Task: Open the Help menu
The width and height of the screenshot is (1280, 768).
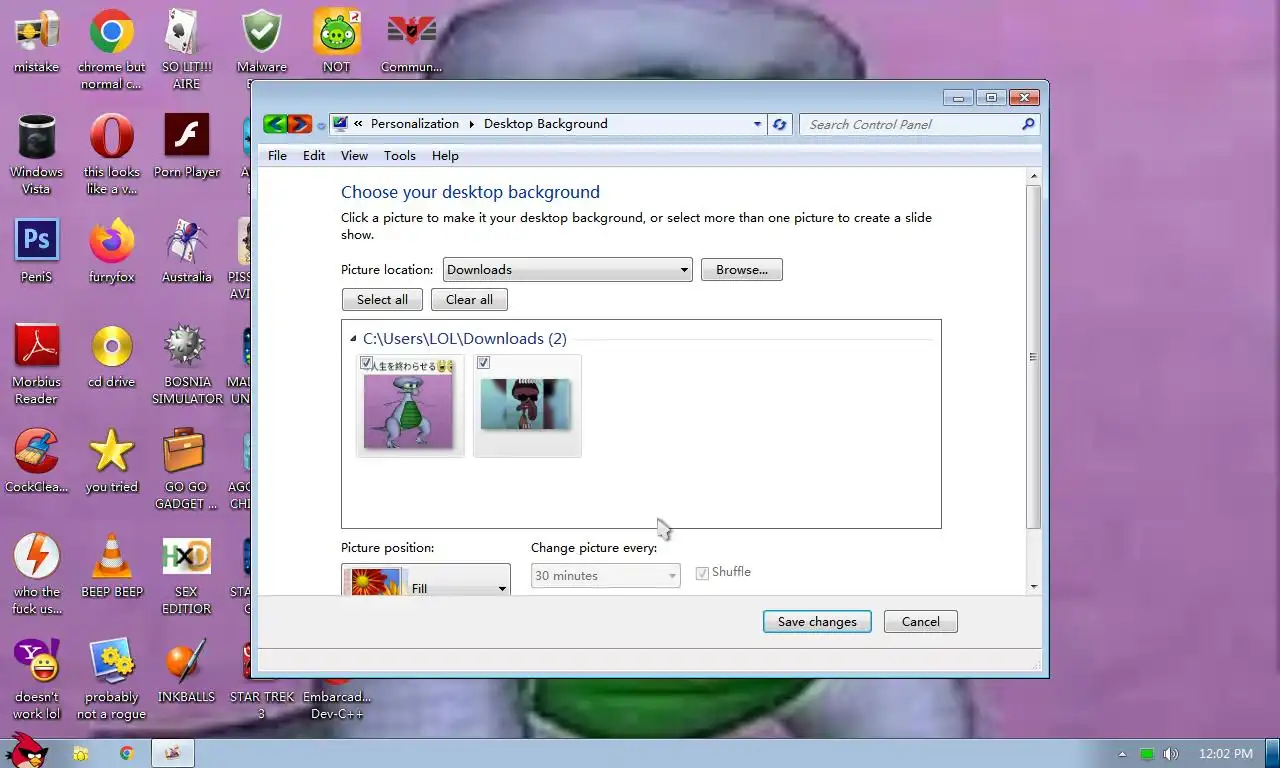Action: [x=445, y=156]
